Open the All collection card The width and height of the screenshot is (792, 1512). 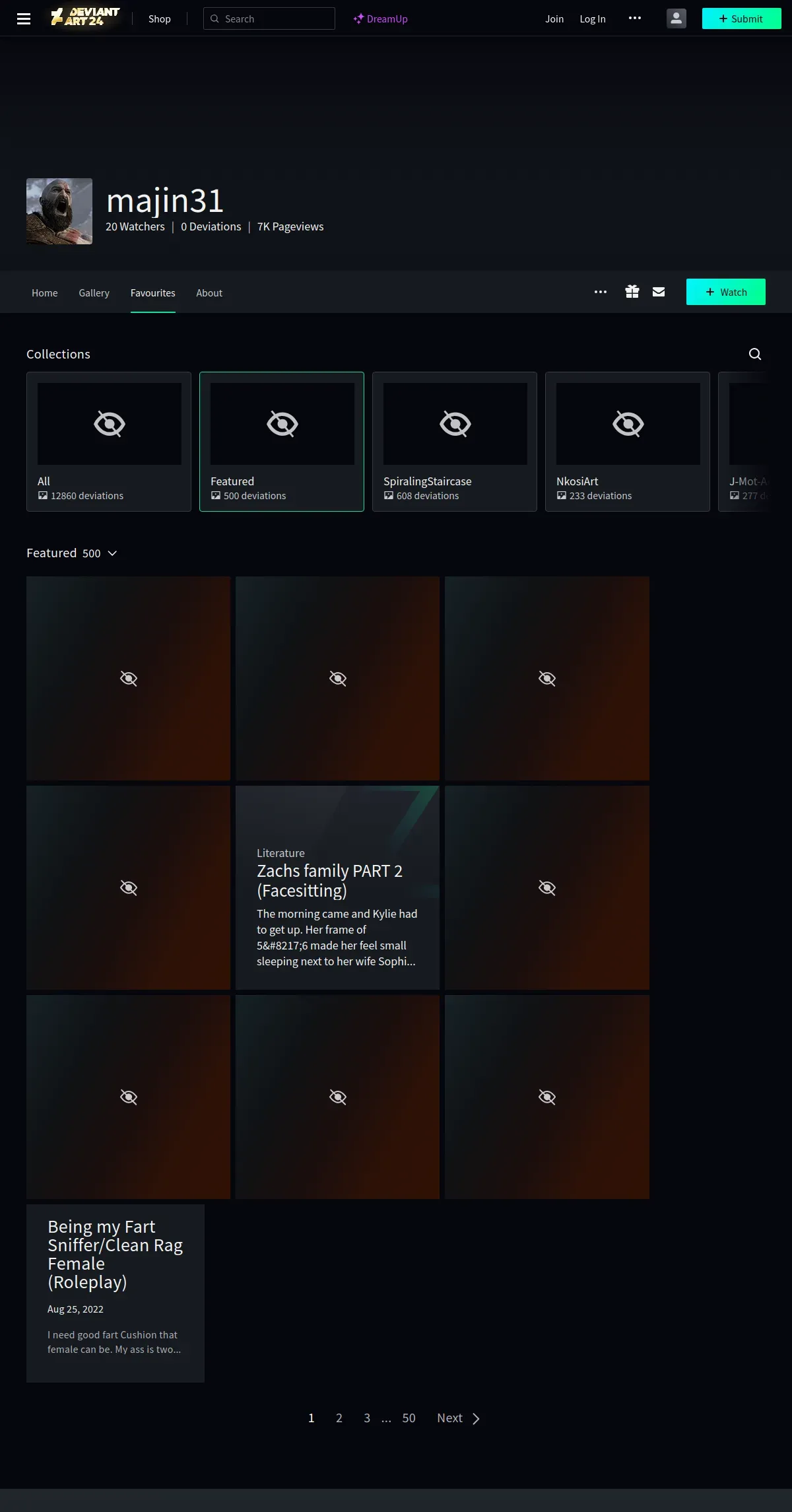tap(109, 442)
